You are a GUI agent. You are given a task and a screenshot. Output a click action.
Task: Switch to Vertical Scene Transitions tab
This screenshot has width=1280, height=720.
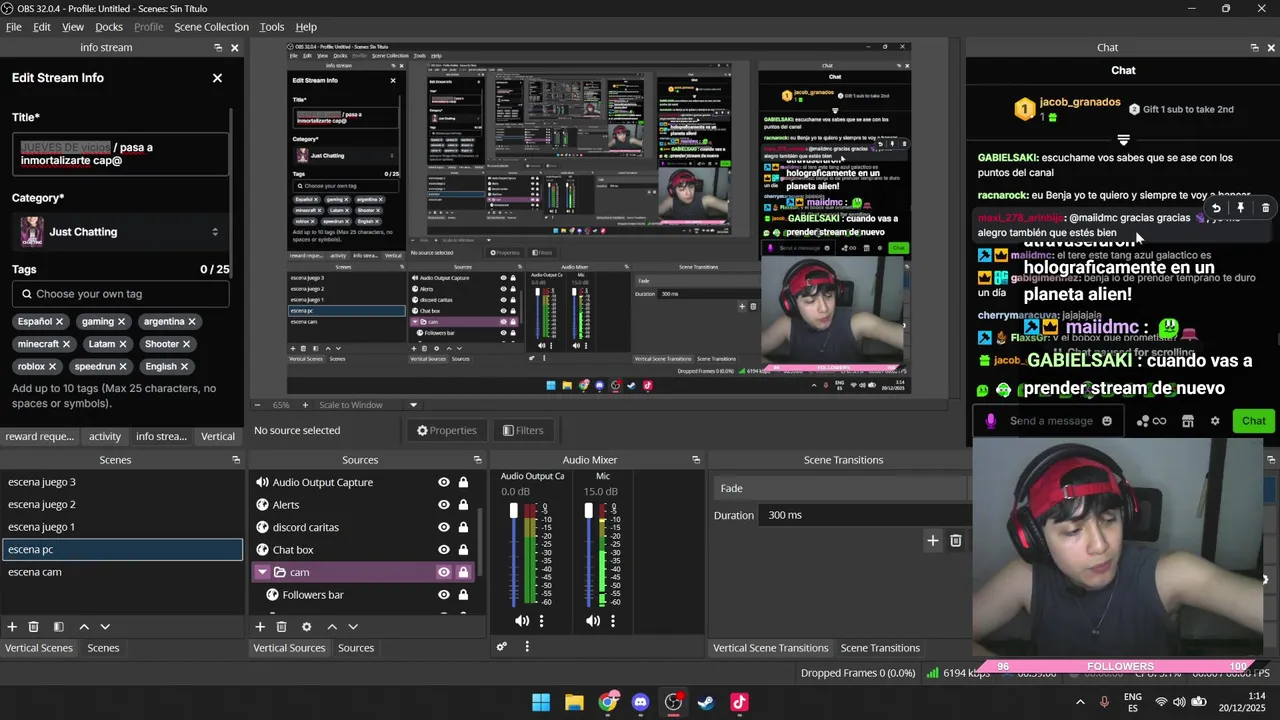(x=770, y=648)
